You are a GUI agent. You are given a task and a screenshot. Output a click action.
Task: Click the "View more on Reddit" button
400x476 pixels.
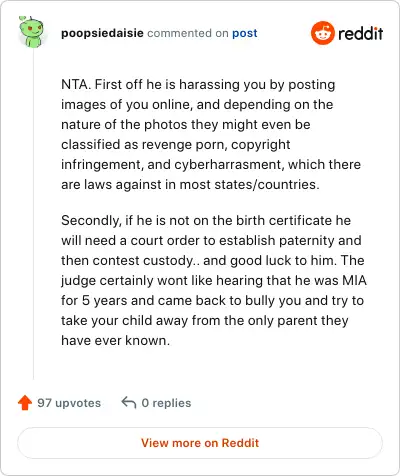(200, 443)
